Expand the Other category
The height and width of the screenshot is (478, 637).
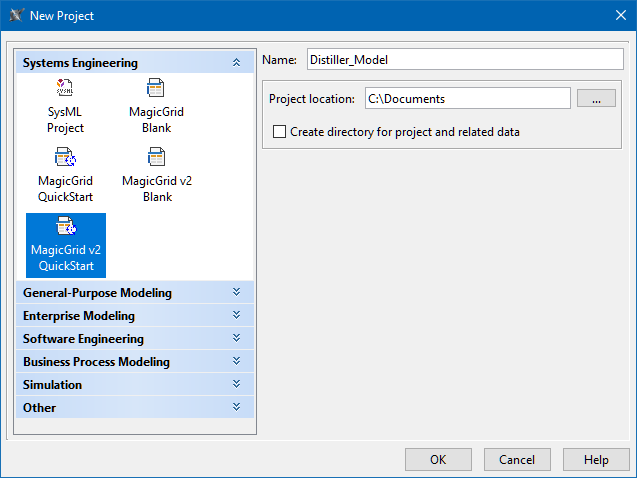(236, 408)
